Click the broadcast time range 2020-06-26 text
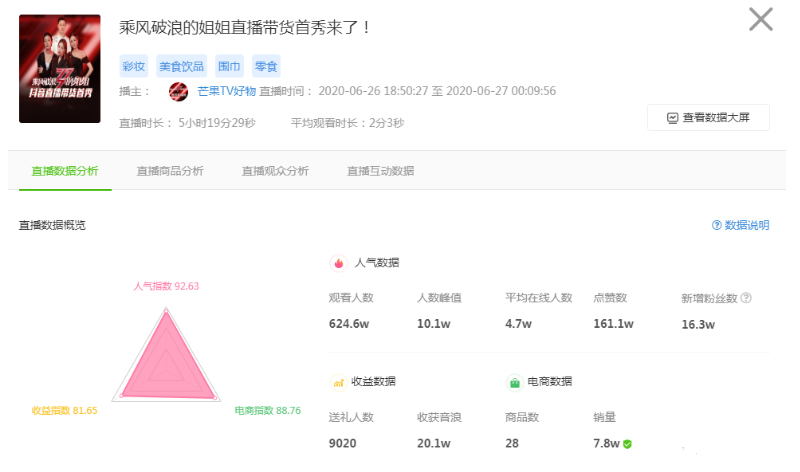This screenshot has height=472, width=800. [x=437, y=91]
